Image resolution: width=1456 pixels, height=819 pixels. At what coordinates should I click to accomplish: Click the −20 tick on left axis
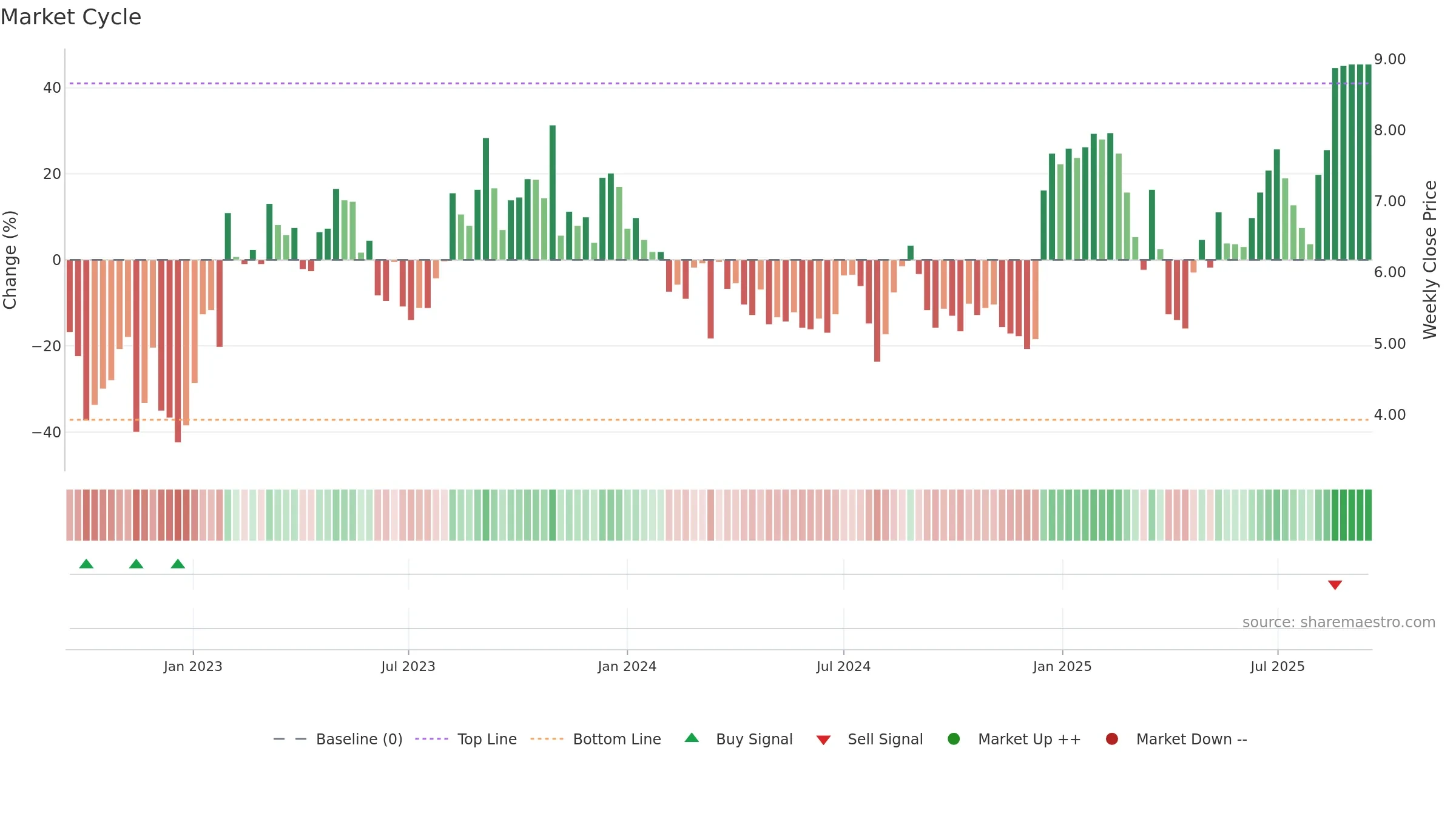click(47, 346)
